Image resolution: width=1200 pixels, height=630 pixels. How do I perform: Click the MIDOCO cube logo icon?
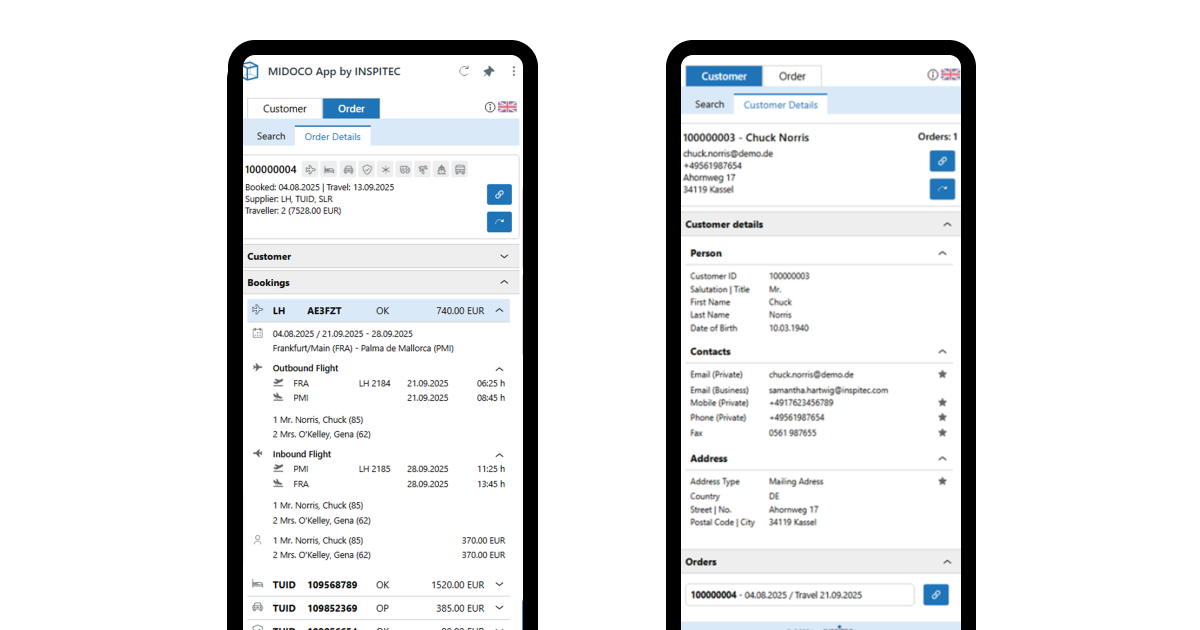pos(250,71)
